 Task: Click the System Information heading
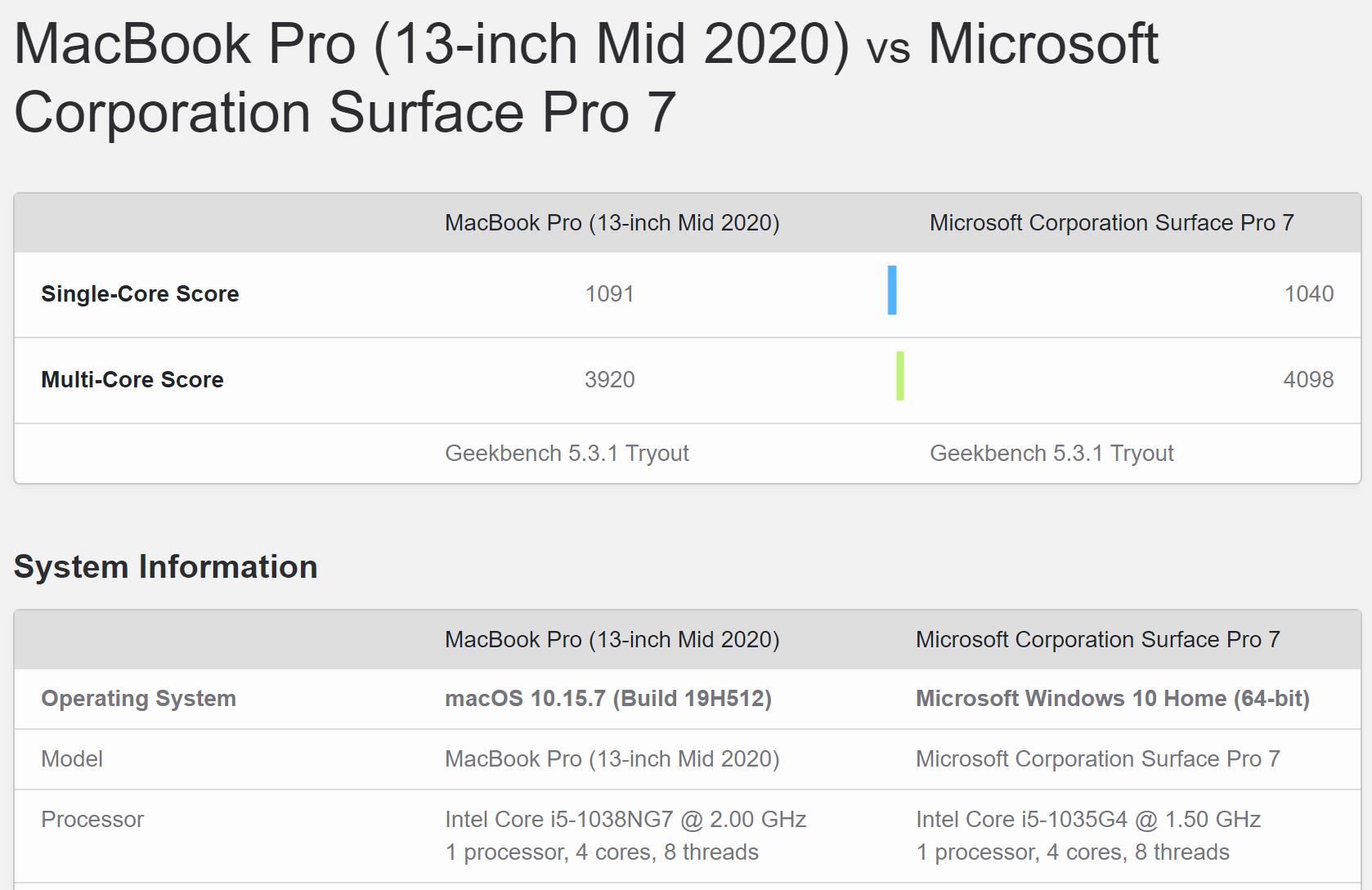pos(166,567)
